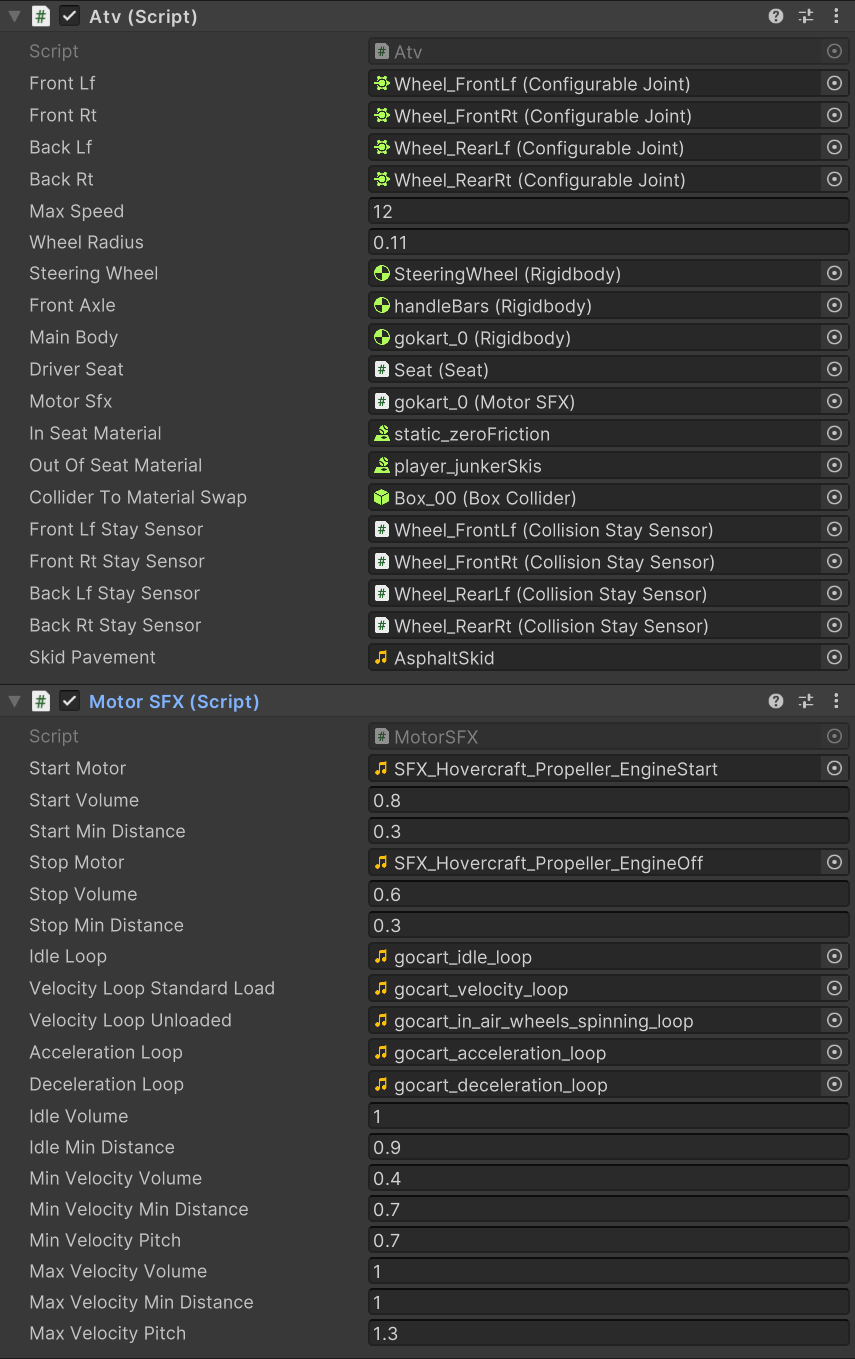The width and height of the screenshot is (855, 1359).
Task: Click the Wheel Radius value field
Action: pyautogui.click(x=609, y=242)
